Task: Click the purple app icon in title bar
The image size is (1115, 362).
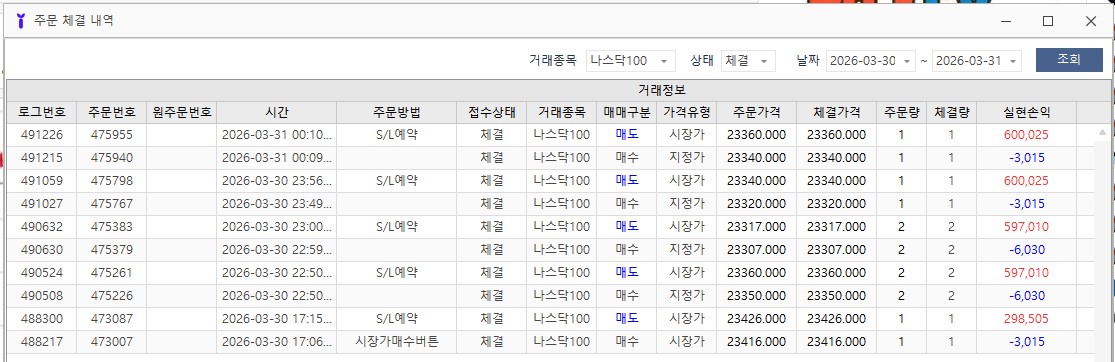Action: click(20, 21)
